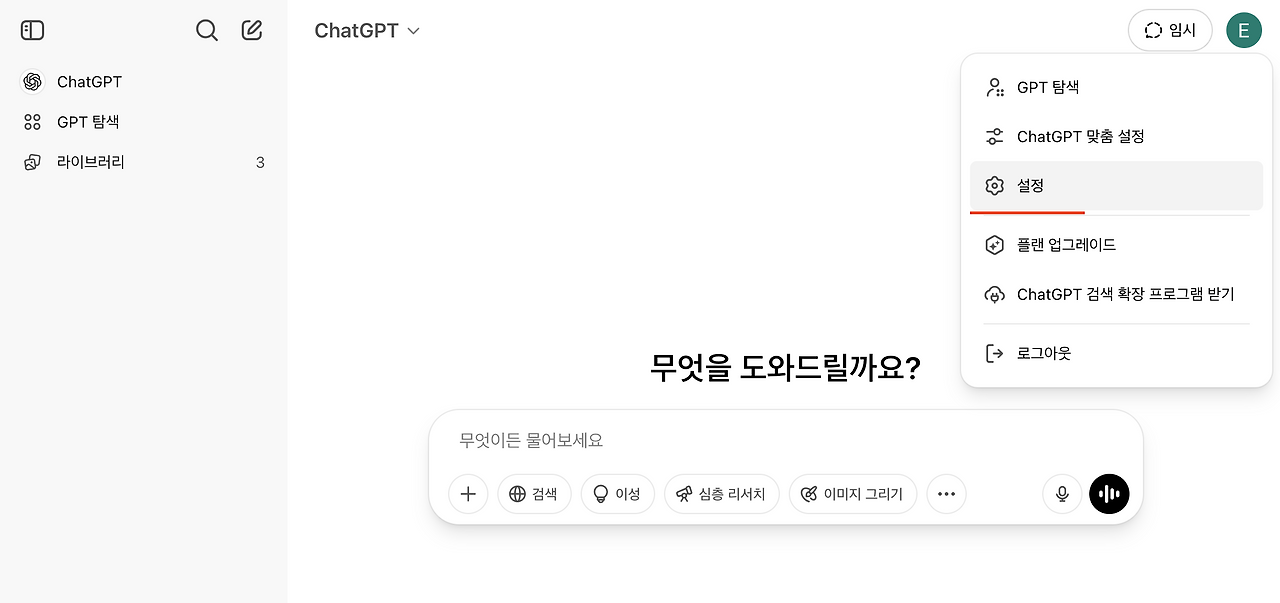Open the E profile avatar menu
The image size is (1280, 603).
point(1243,30)
